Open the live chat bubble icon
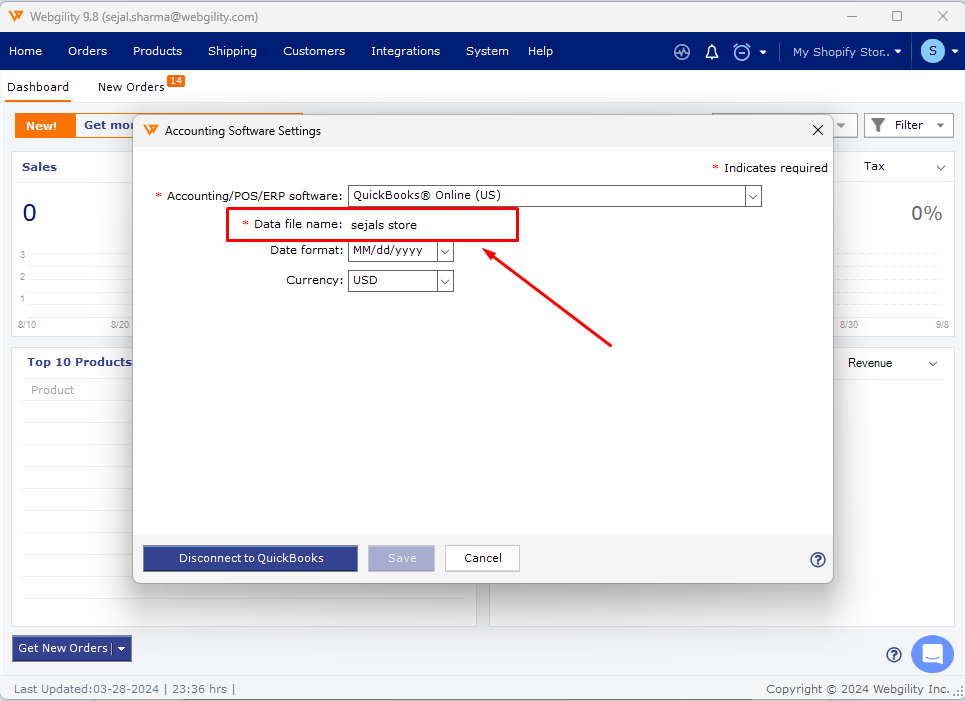The width and height of the screenshot is (965, 701). (x=932, y=654)
